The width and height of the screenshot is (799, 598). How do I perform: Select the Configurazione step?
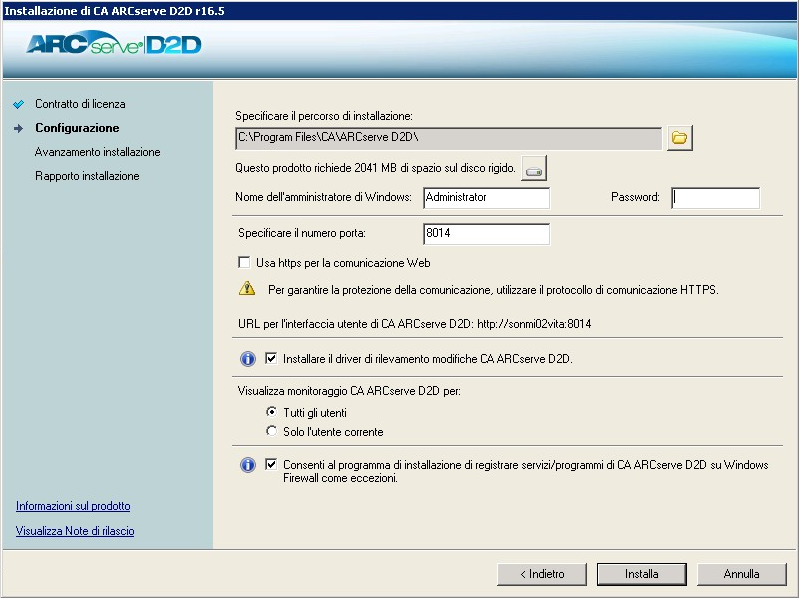(x=77, y=128)
